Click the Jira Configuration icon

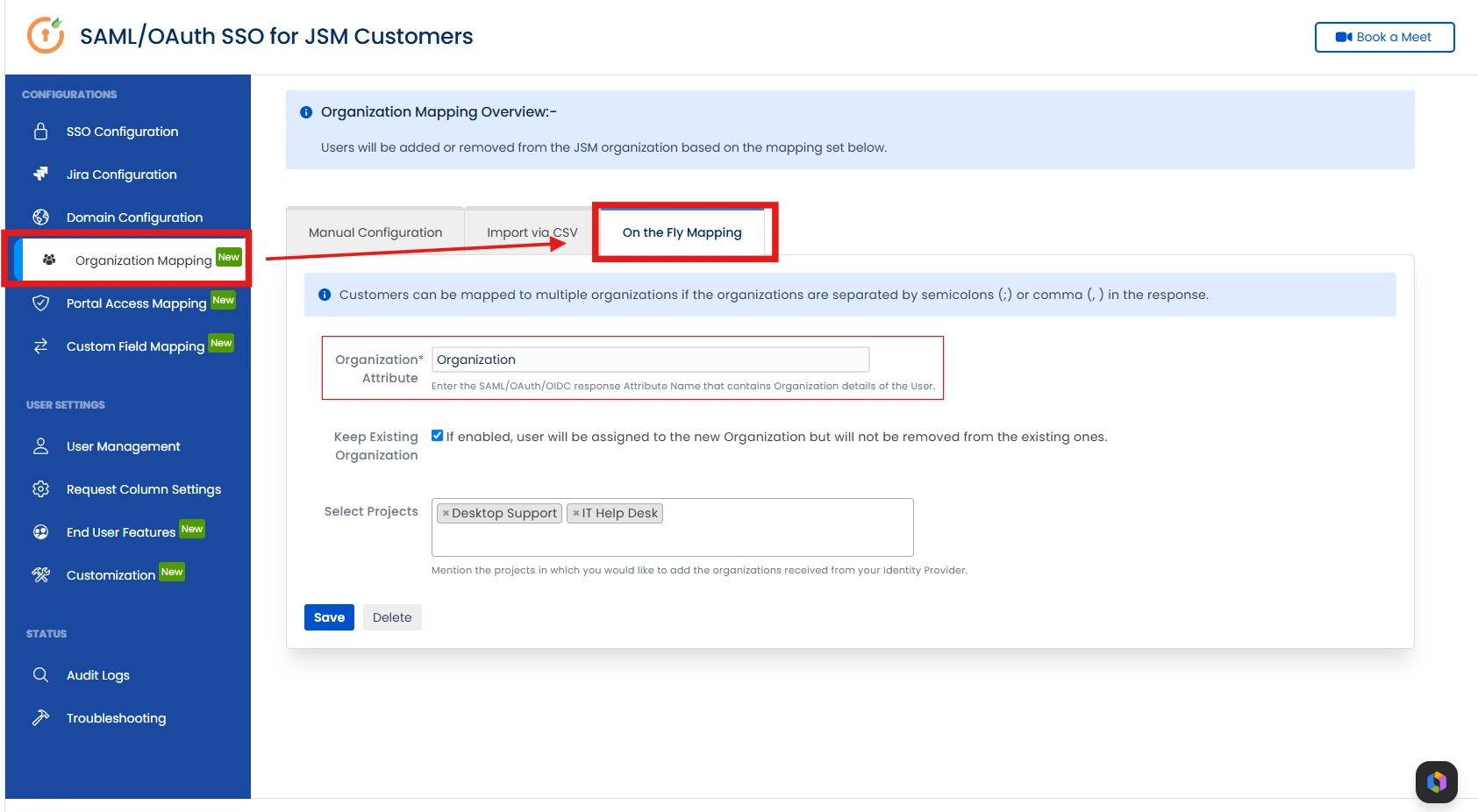(40, 174)
